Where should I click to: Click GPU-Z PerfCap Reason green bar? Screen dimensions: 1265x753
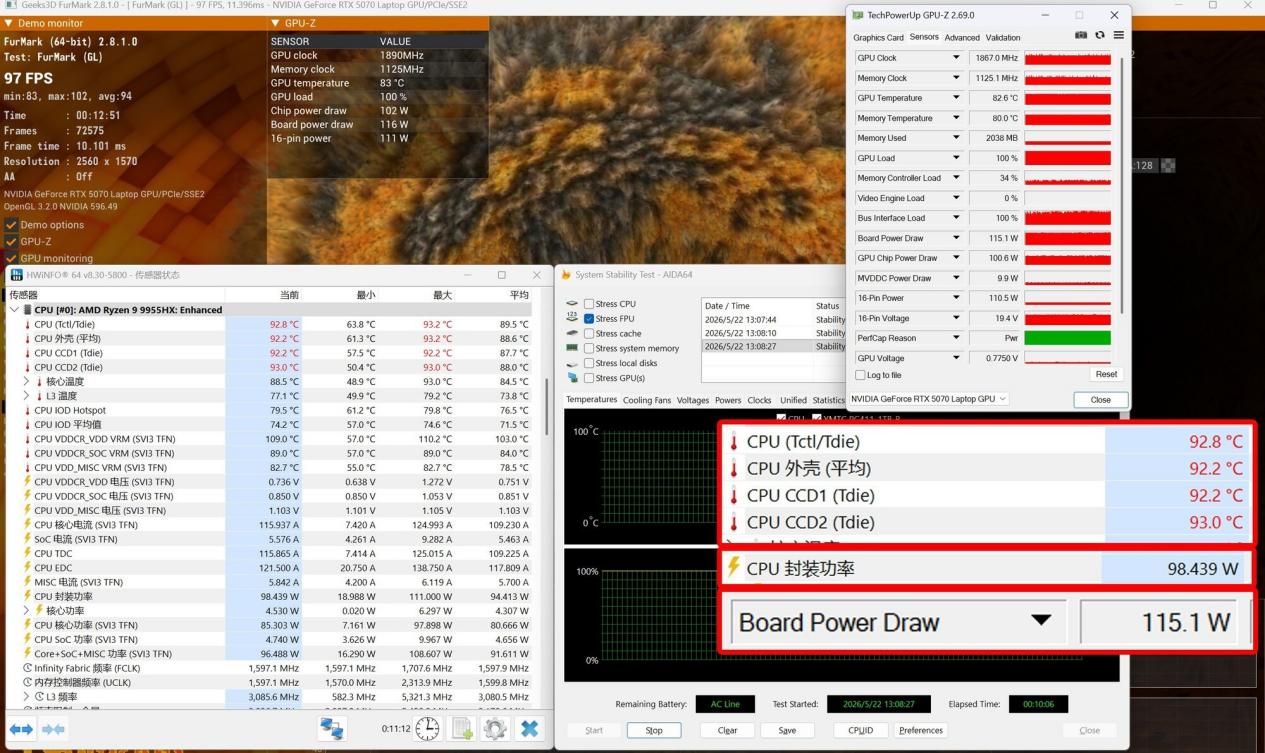1067,338
